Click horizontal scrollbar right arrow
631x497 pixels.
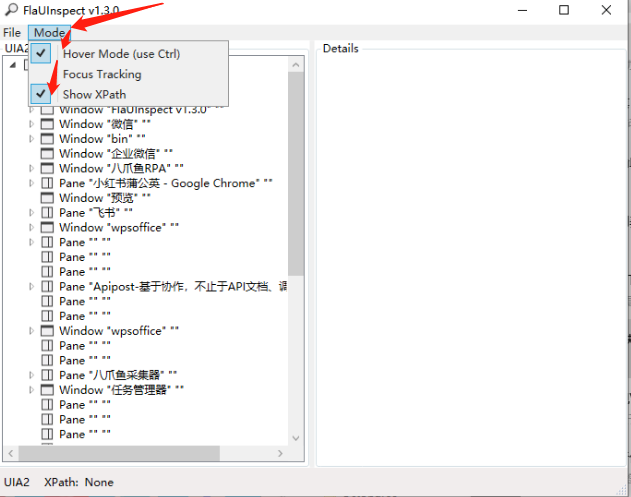point(280,453)
